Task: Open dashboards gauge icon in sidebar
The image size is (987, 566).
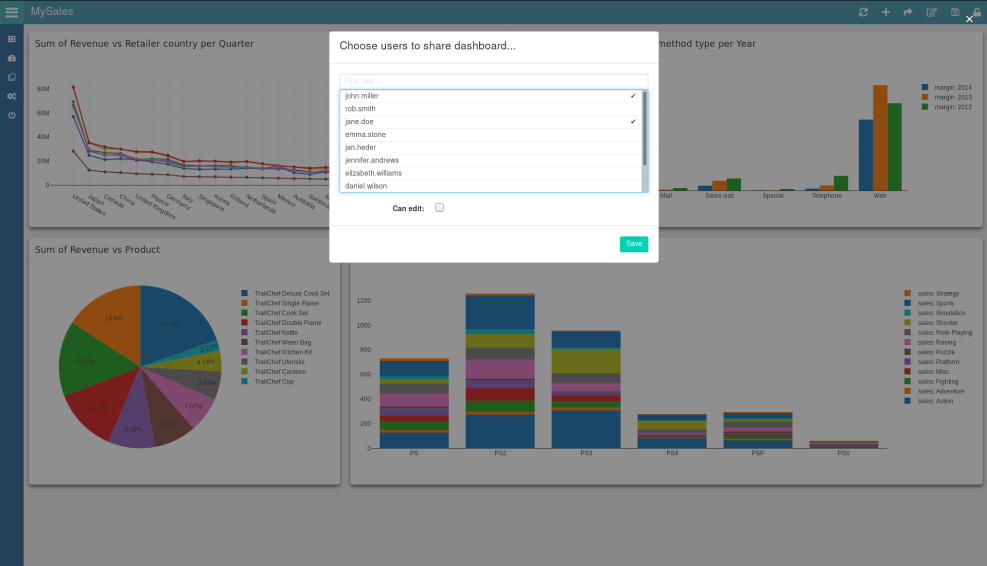Action: (x=12, y=58)
